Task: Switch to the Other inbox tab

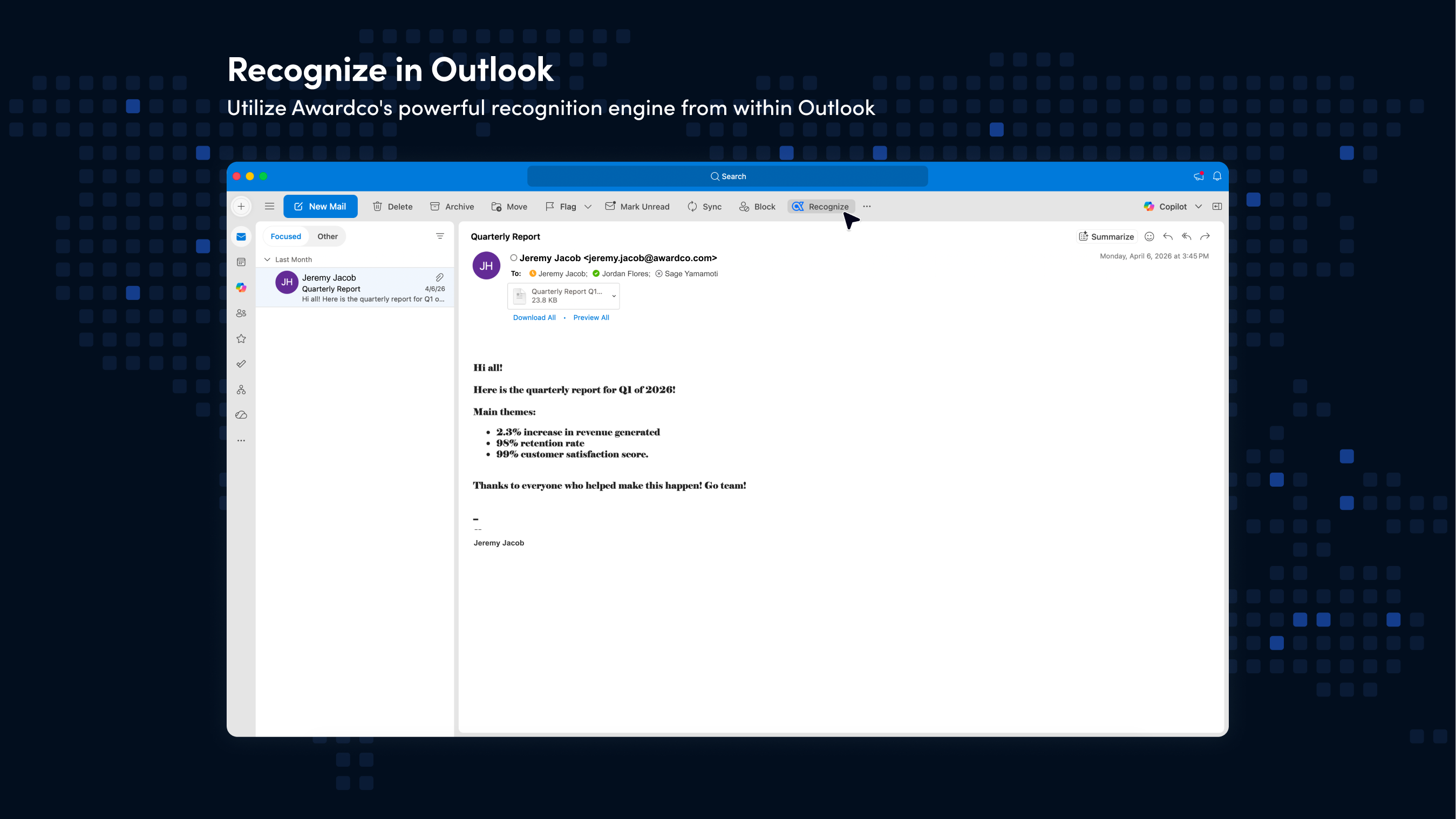Action: click(328, 236)
